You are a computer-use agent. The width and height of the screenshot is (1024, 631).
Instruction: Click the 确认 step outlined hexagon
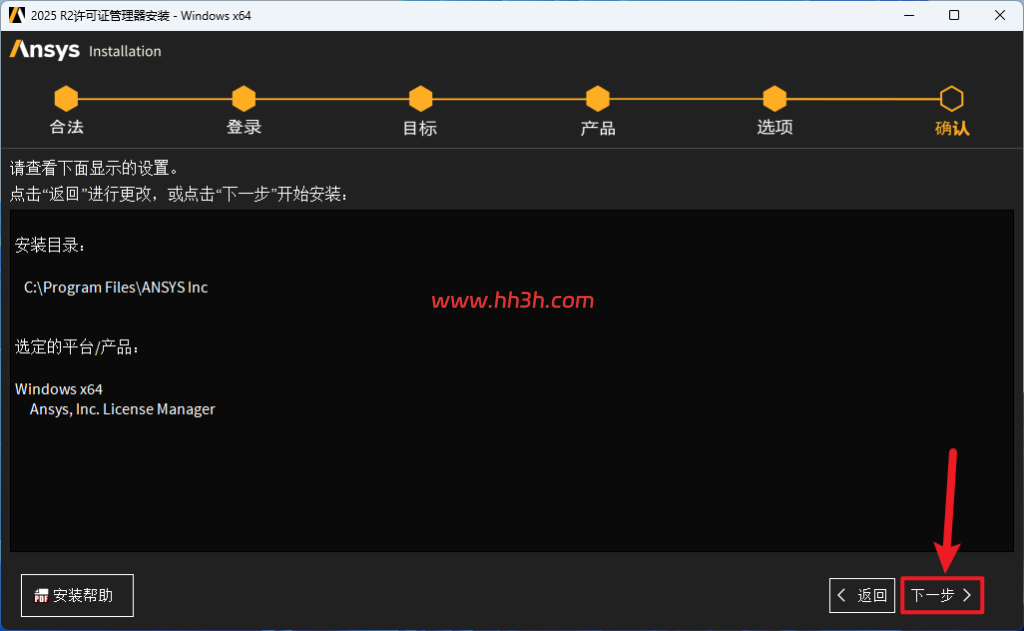[952, 99]
